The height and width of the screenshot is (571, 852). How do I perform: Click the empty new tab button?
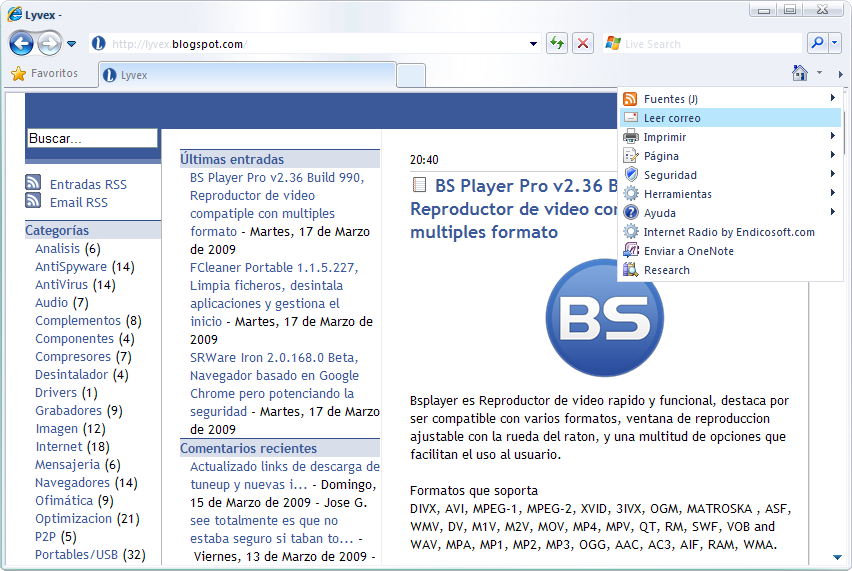click(x=411, y=75)
